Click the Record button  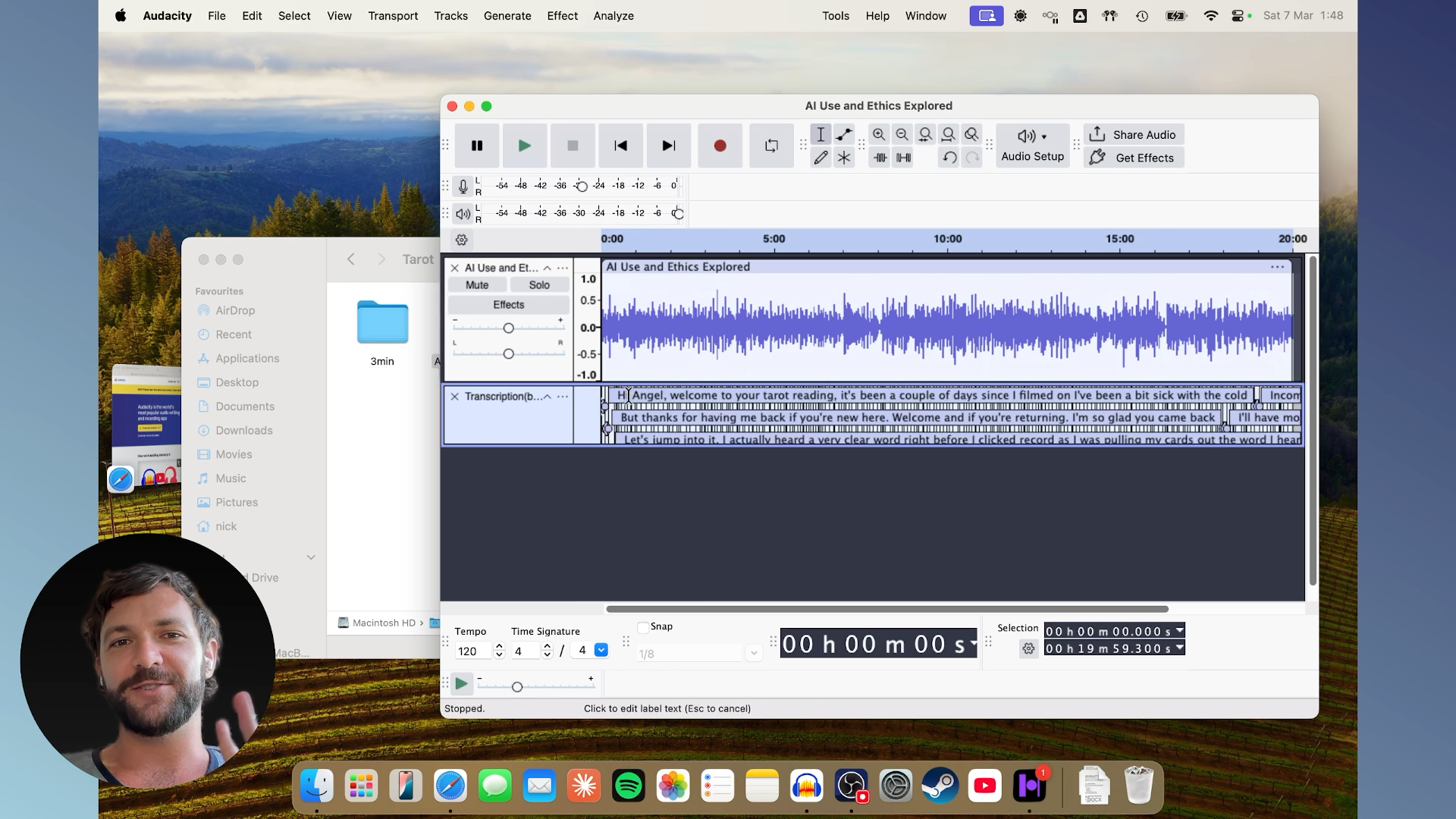720,146
